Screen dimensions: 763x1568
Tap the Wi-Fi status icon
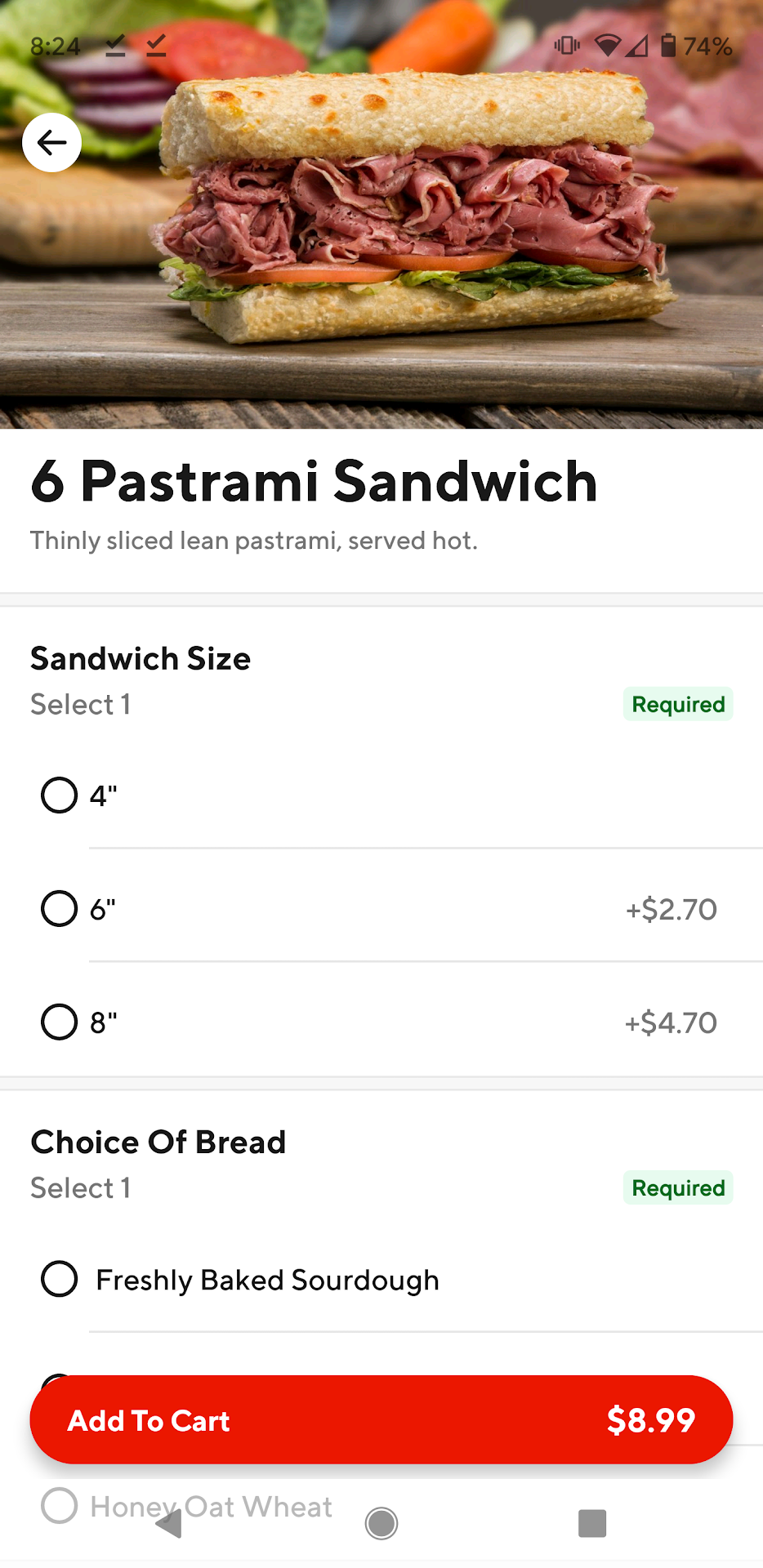pyautogui.click(x=607, y=46)
